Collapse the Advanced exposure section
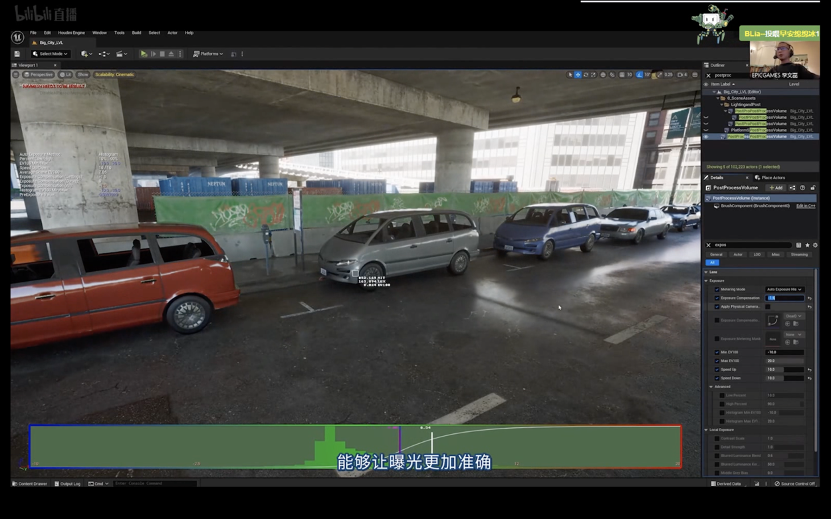 [x=711, y=386]
